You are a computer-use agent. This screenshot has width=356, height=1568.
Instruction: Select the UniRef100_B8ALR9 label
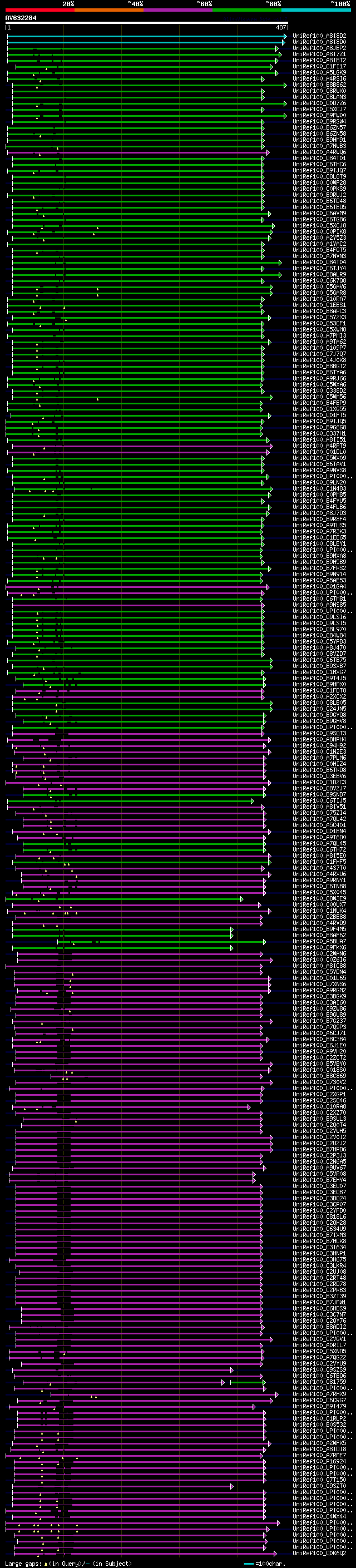click(319, 275)
